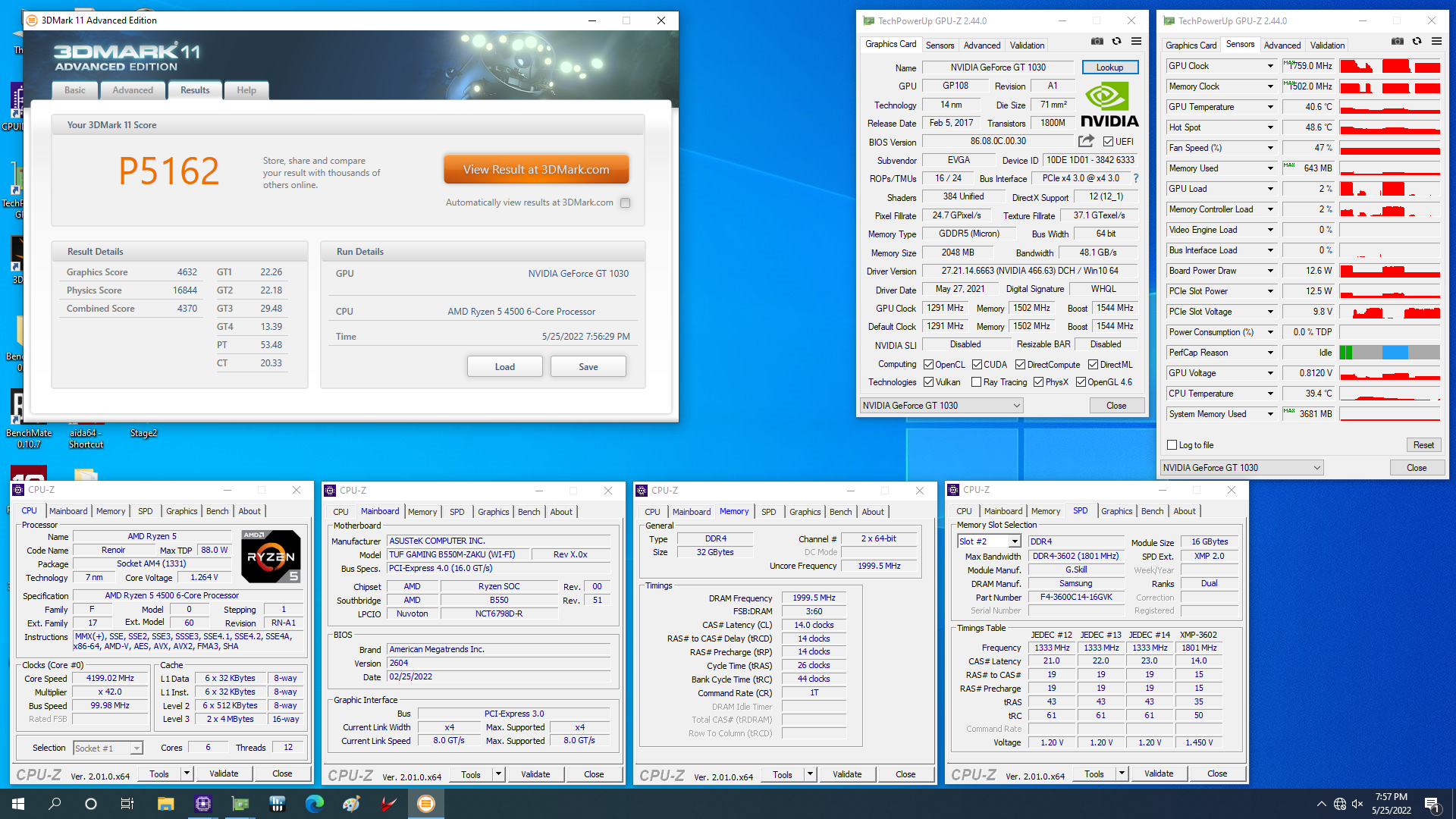Open the GPU selector dropdown in Sensors window
The image size is (1456, 819).
tap(1242, 468)
